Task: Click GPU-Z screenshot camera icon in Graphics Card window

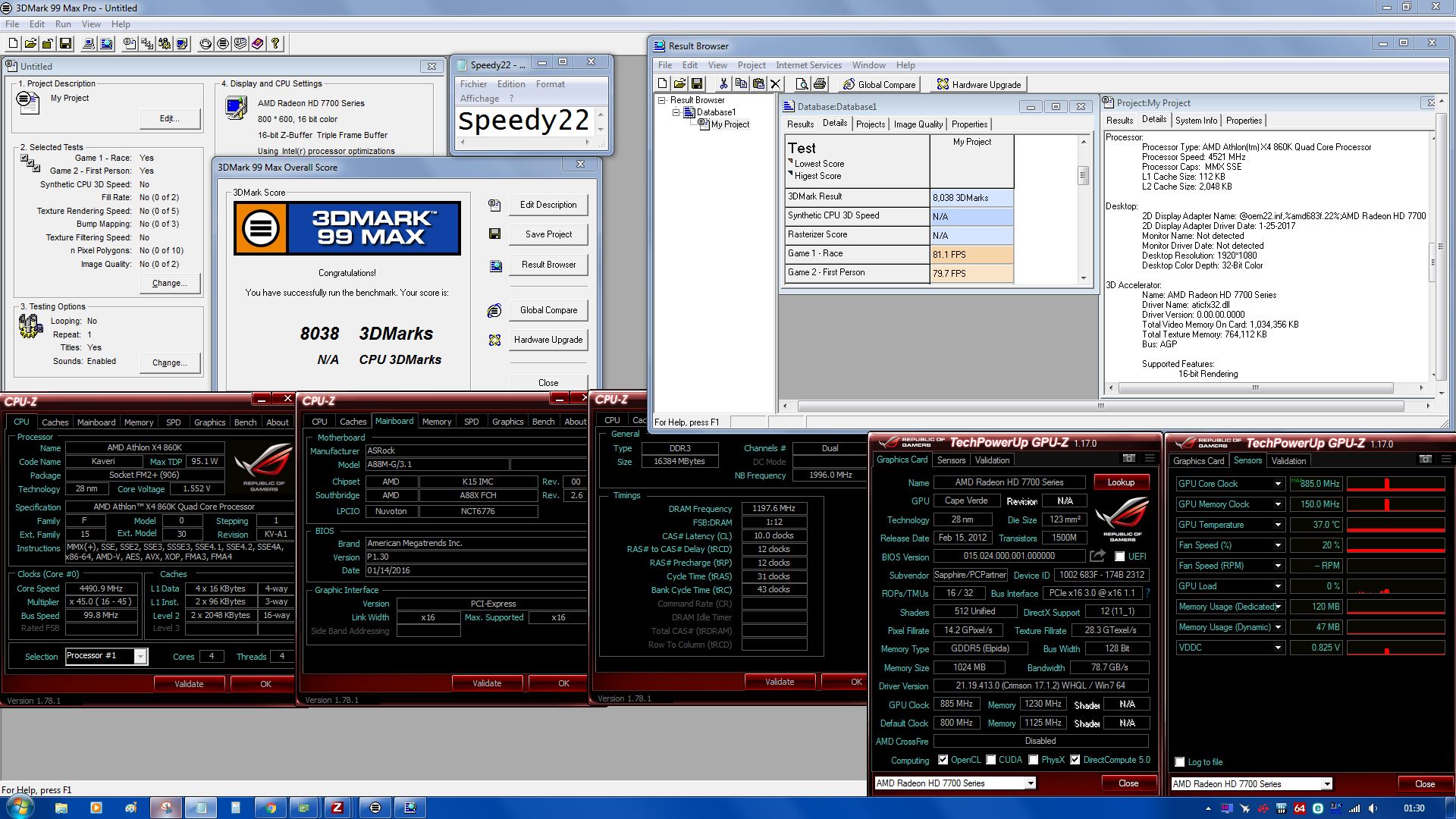Action: (1129, 459)
